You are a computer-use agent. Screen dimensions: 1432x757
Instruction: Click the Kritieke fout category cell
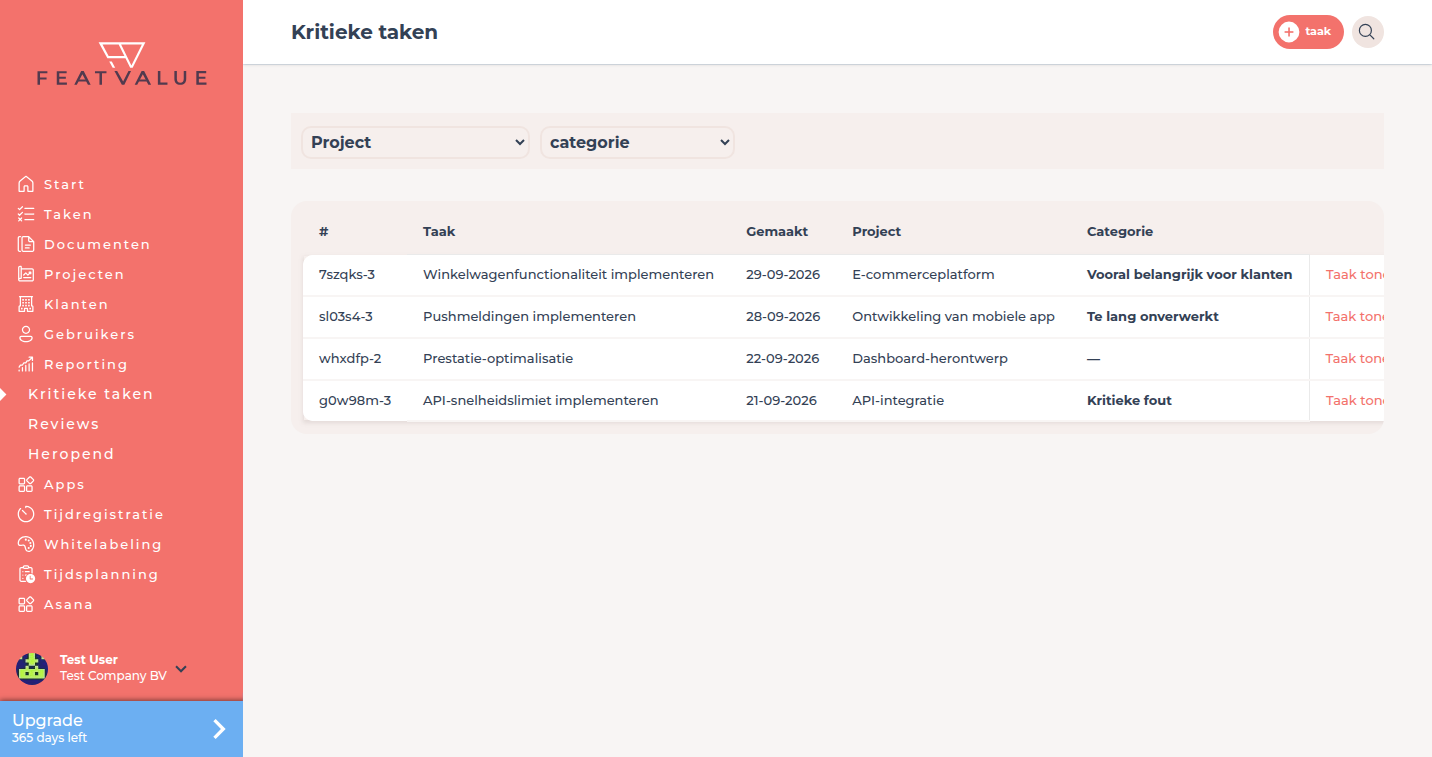1129,400
